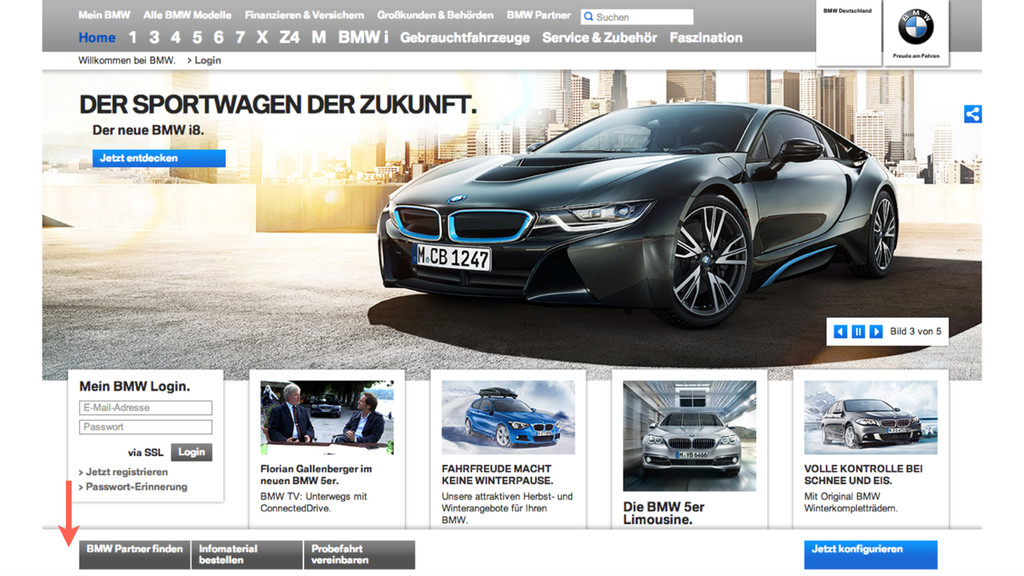Open Florian Gallenberger video thumbnail
Screen dimensions: 1024x576
pyautogui.click(x=327, y=418)
